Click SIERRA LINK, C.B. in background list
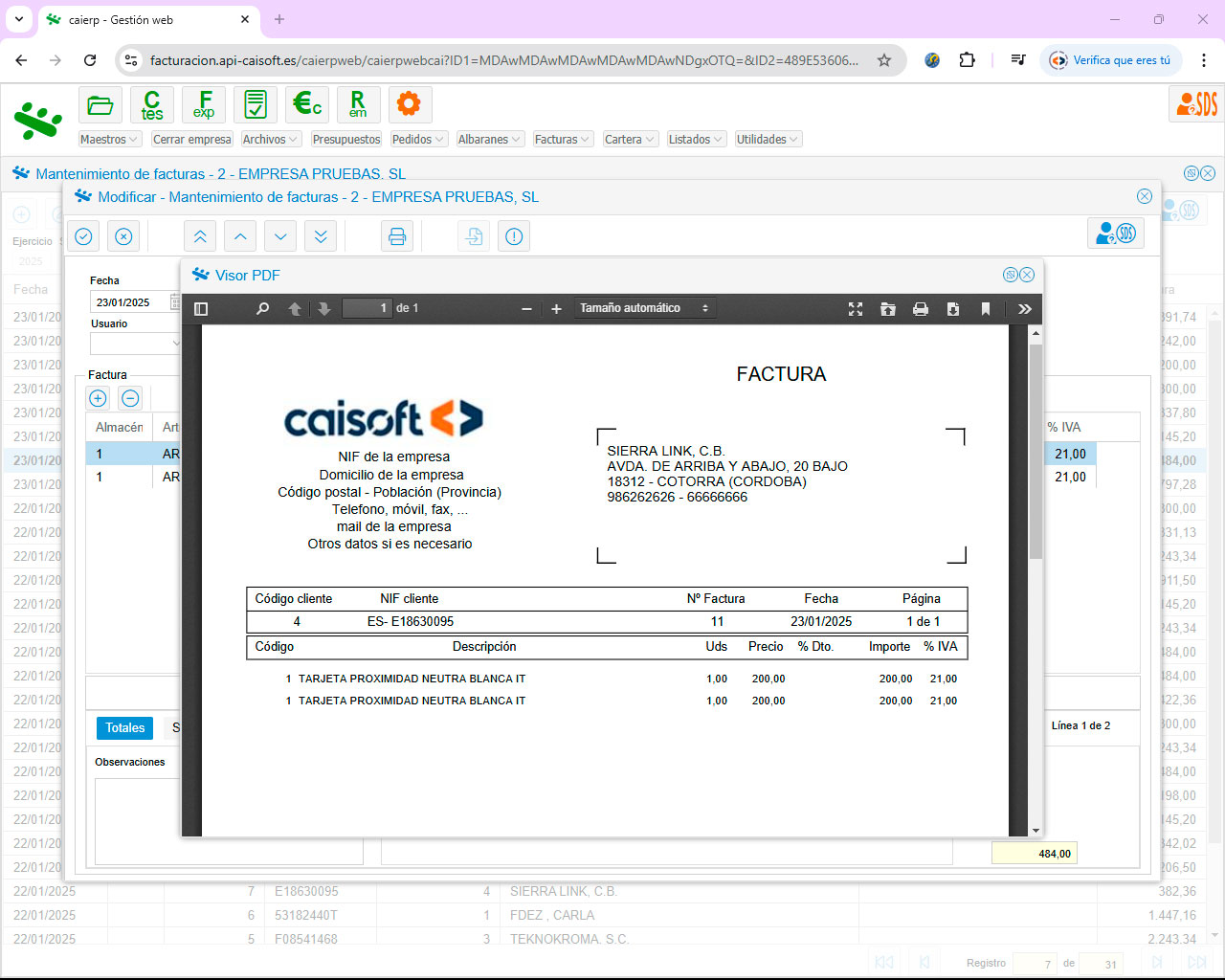The image size is (1225, 980). [x=563, y=891]
